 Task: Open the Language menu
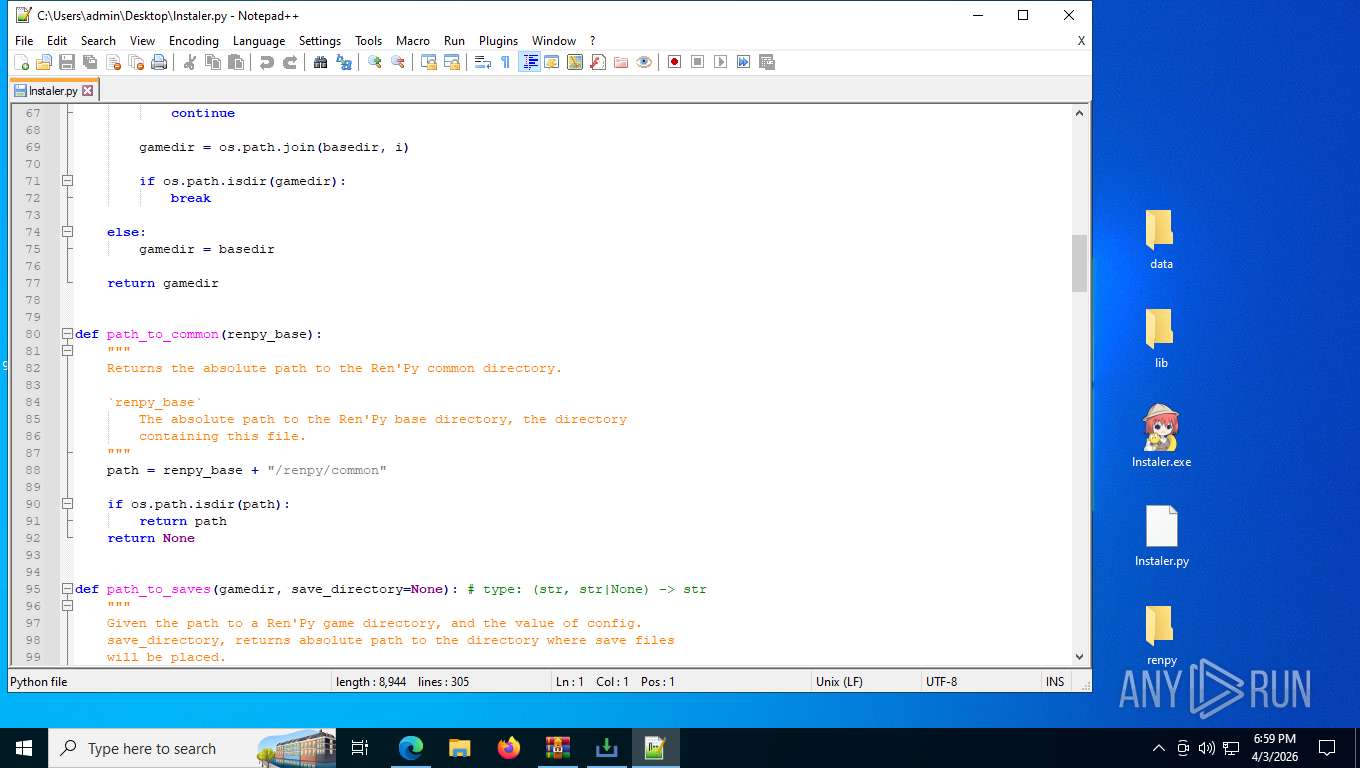click(x=259, y=41)
